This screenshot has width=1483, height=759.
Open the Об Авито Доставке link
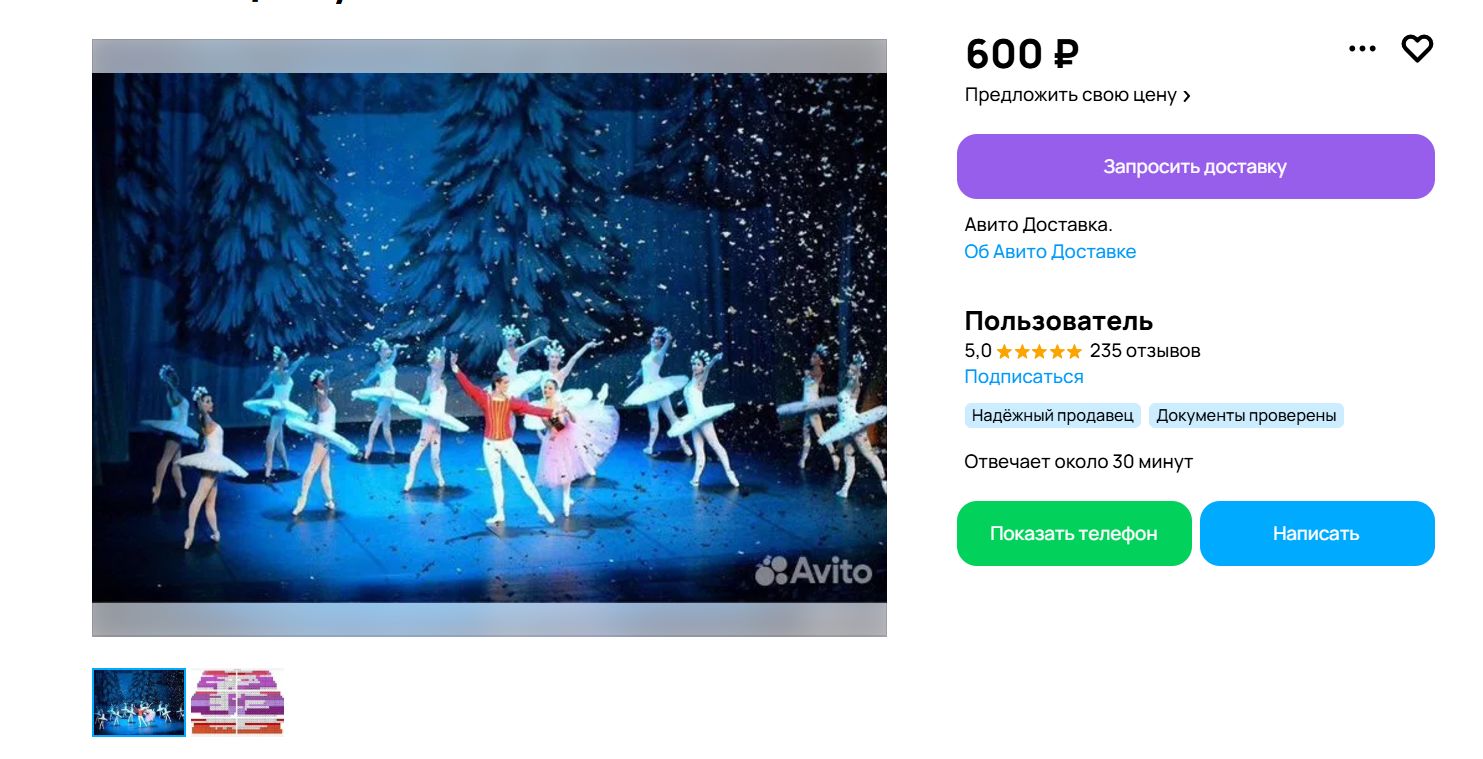1050,251
